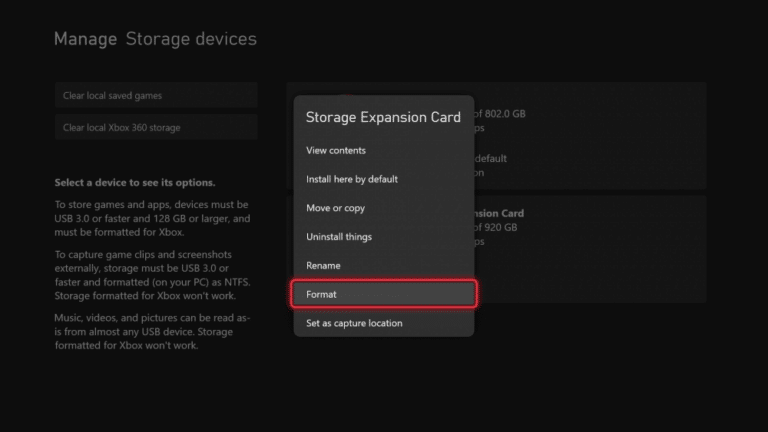Click Clear local saved games
The height and width of the screenshot is (432, 768).
(156, 96)
